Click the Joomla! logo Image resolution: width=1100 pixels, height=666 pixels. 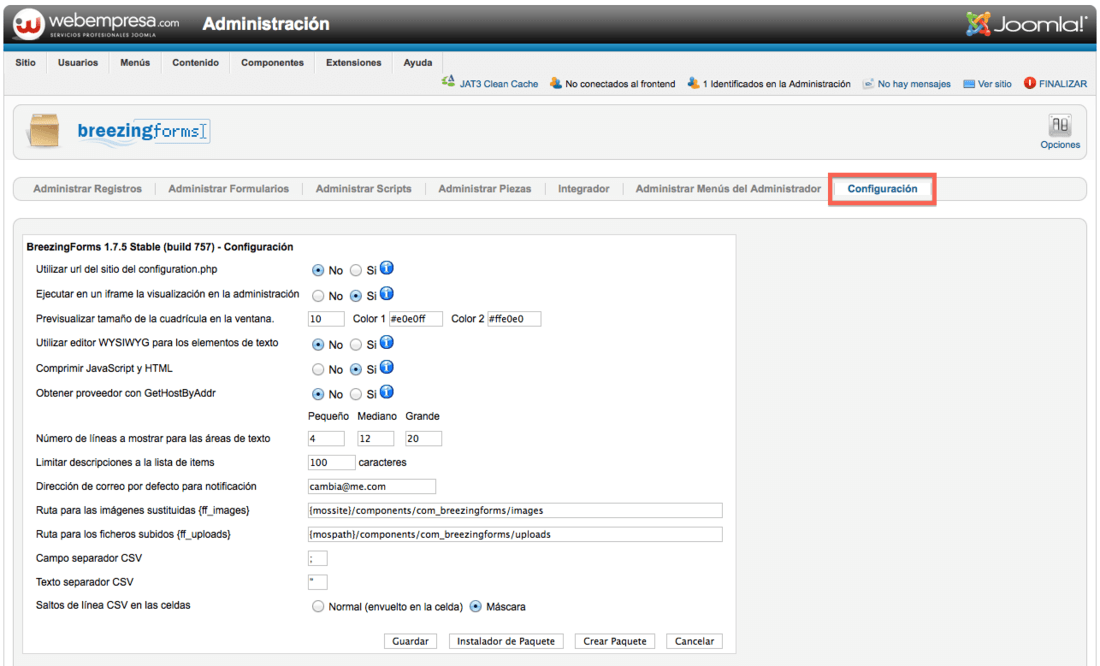click(1026, 24)
